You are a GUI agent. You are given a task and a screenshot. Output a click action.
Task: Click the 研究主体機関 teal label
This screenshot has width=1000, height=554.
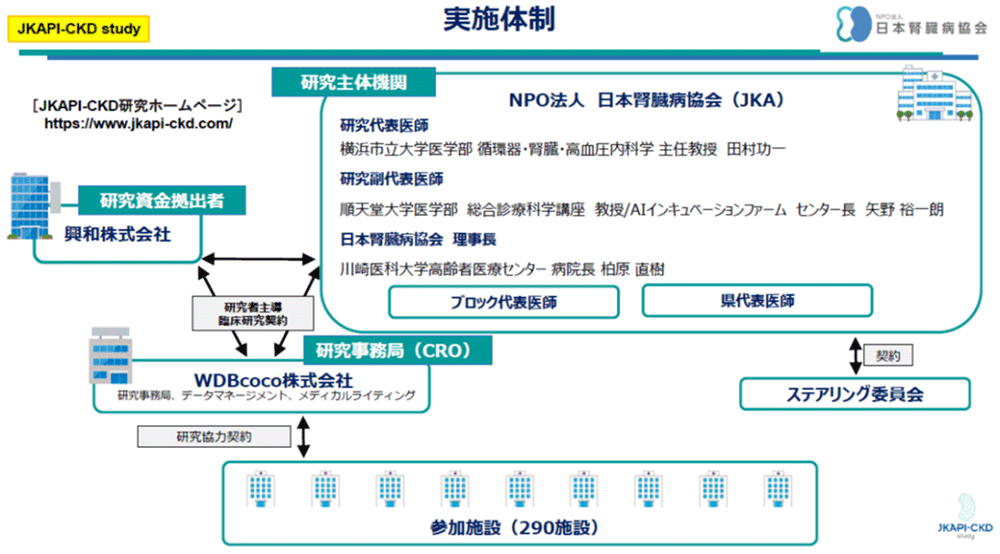[353, 82]
